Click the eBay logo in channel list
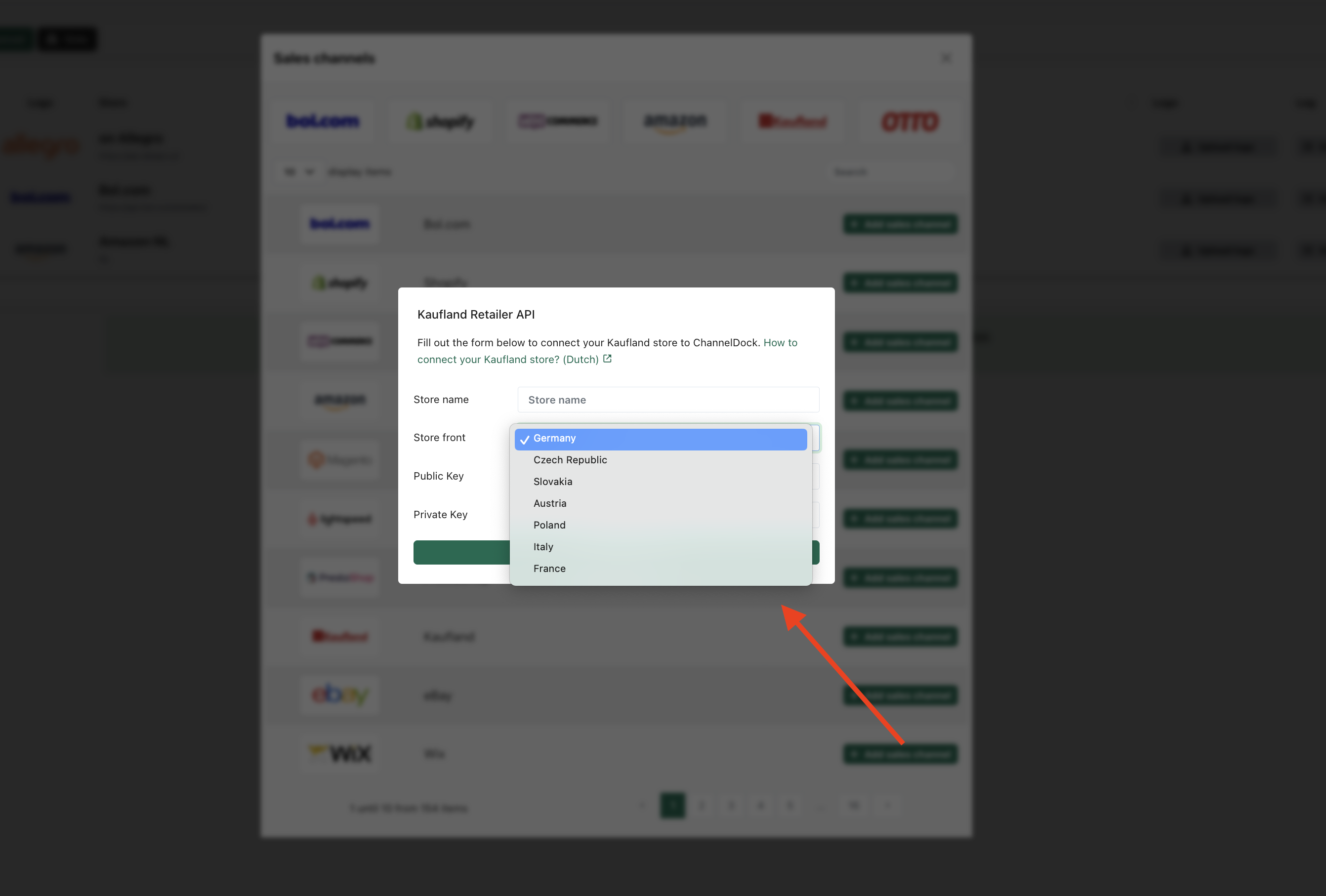1326x896 pixels. (339, 694)
